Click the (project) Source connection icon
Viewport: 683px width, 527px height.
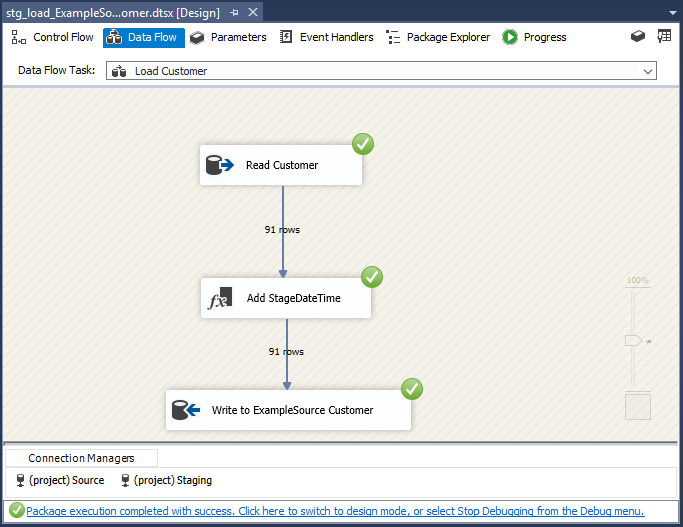click(x=20, y=480)
